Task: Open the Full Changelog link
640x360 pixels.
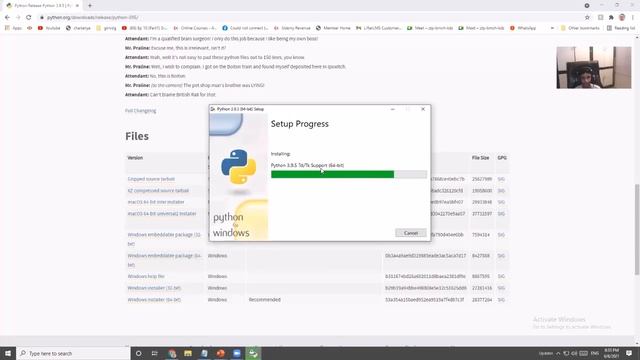Action: [140, 111]
